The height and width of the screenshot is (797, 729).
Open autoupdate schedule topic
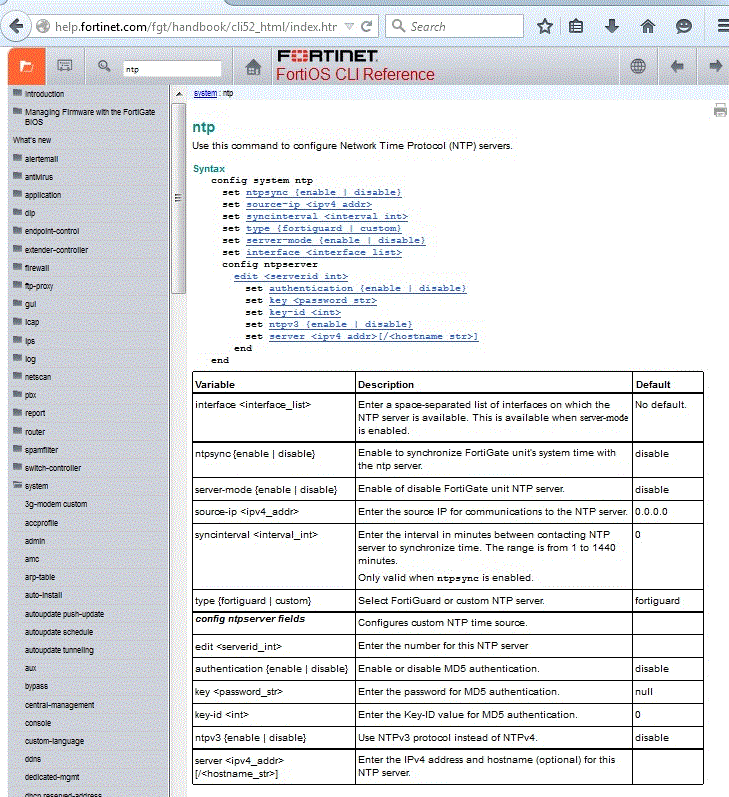[x=59, y=632]
